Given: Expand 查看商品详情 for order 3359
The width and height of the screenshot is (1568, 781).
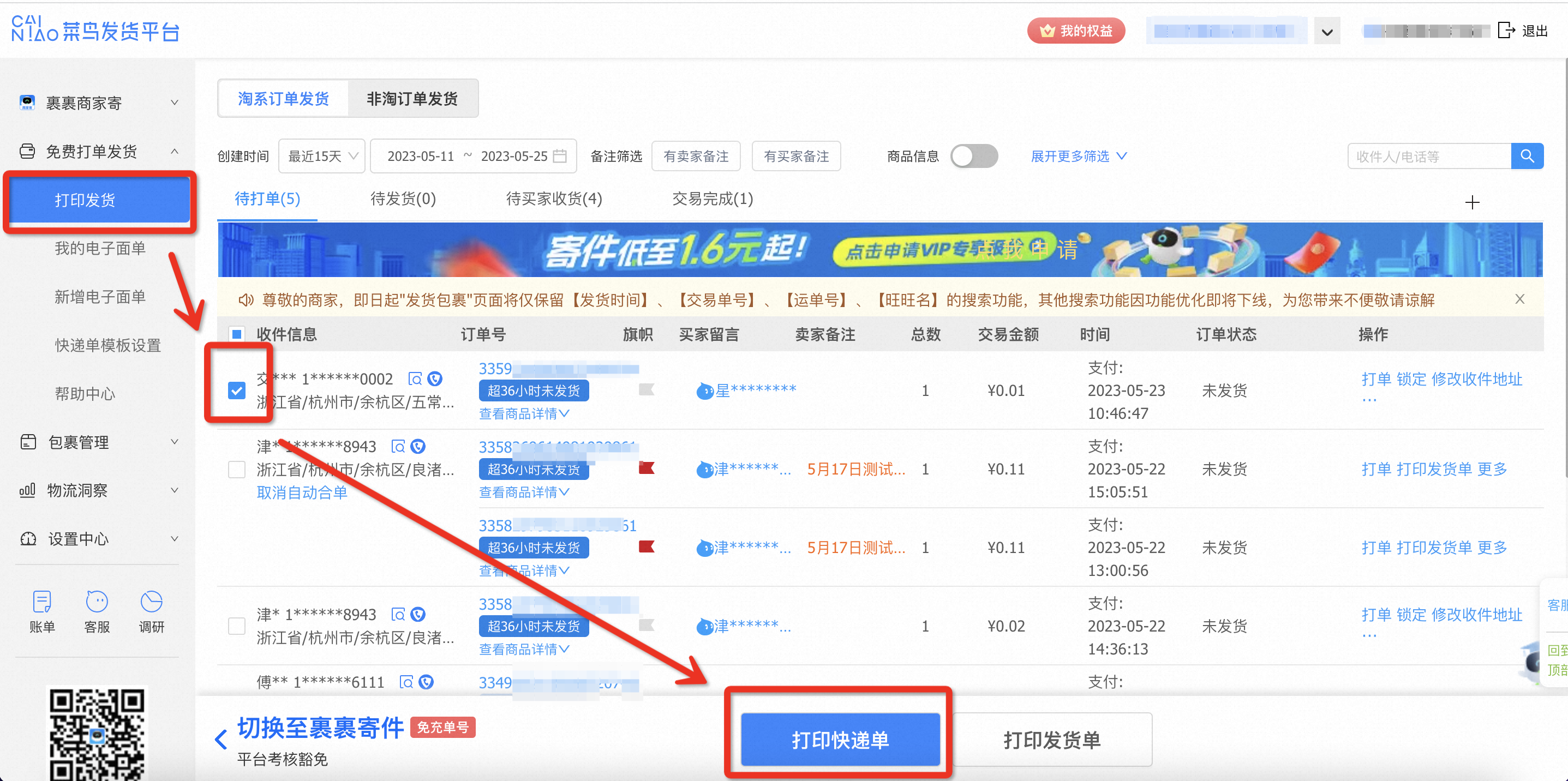Looking at the screenshot, I should (x=524, y=413).
